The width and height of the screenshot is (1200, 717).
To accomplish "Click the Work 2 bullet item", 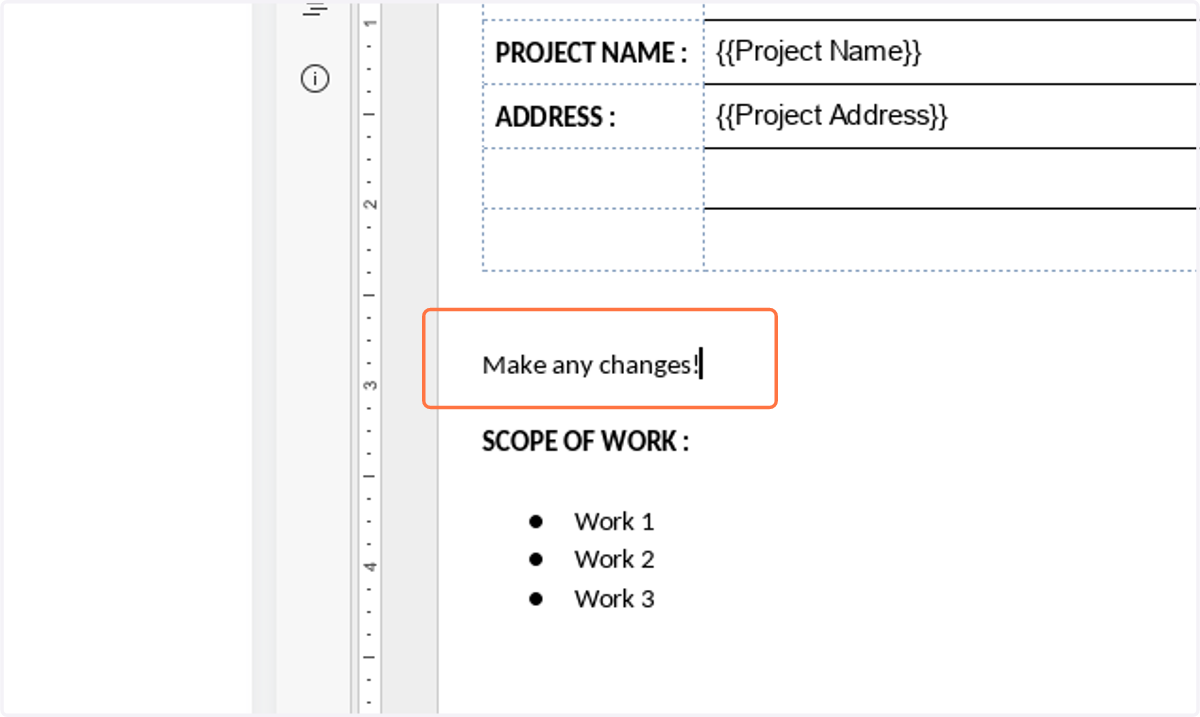I will 614,559.
